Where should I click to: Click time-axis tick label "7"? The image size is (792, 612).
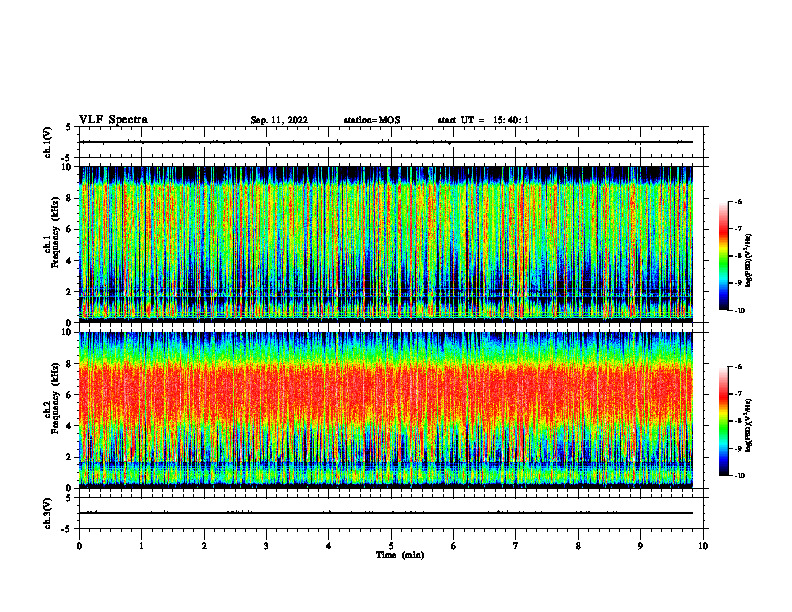516,546
